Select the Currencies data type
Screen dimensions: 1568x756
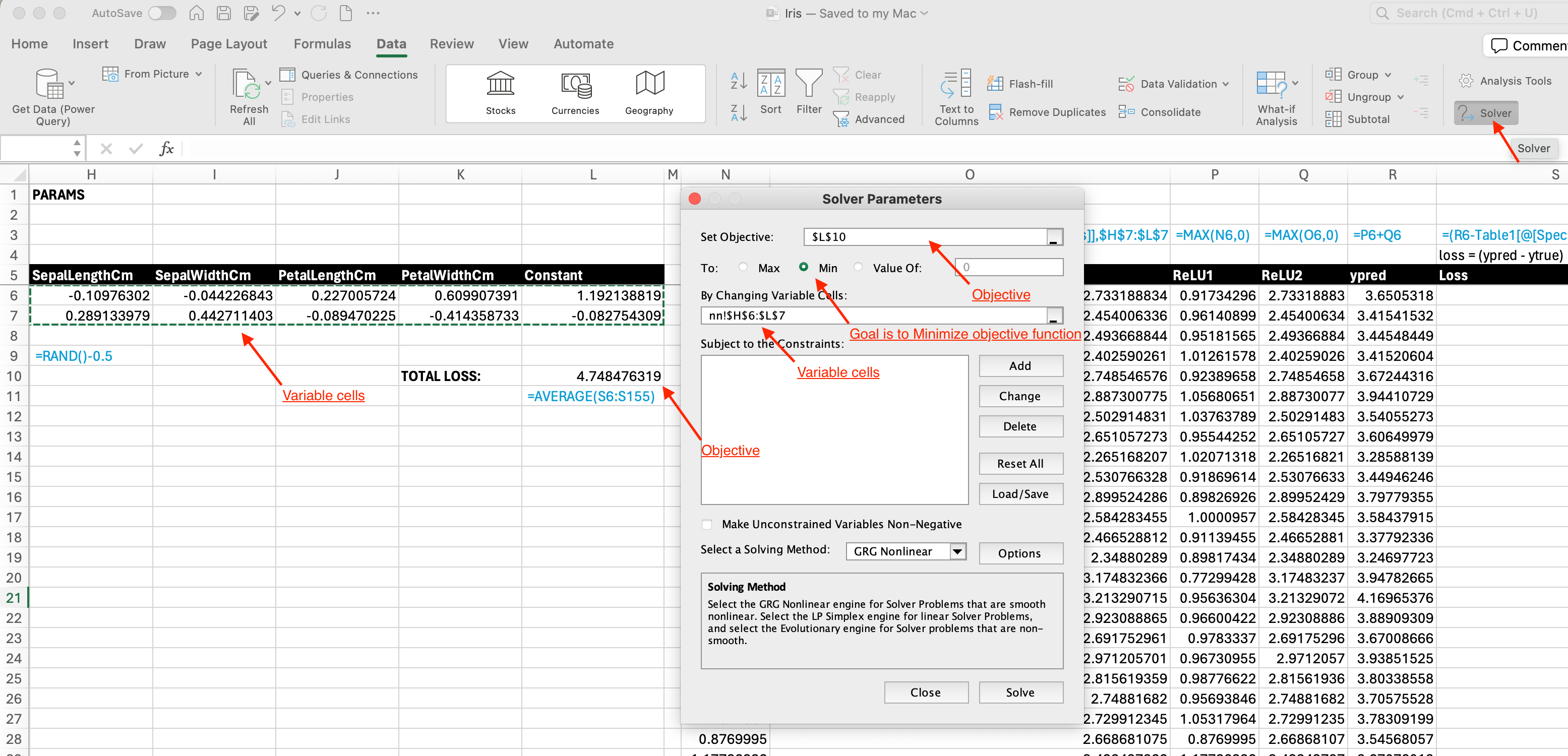[575, 93]
